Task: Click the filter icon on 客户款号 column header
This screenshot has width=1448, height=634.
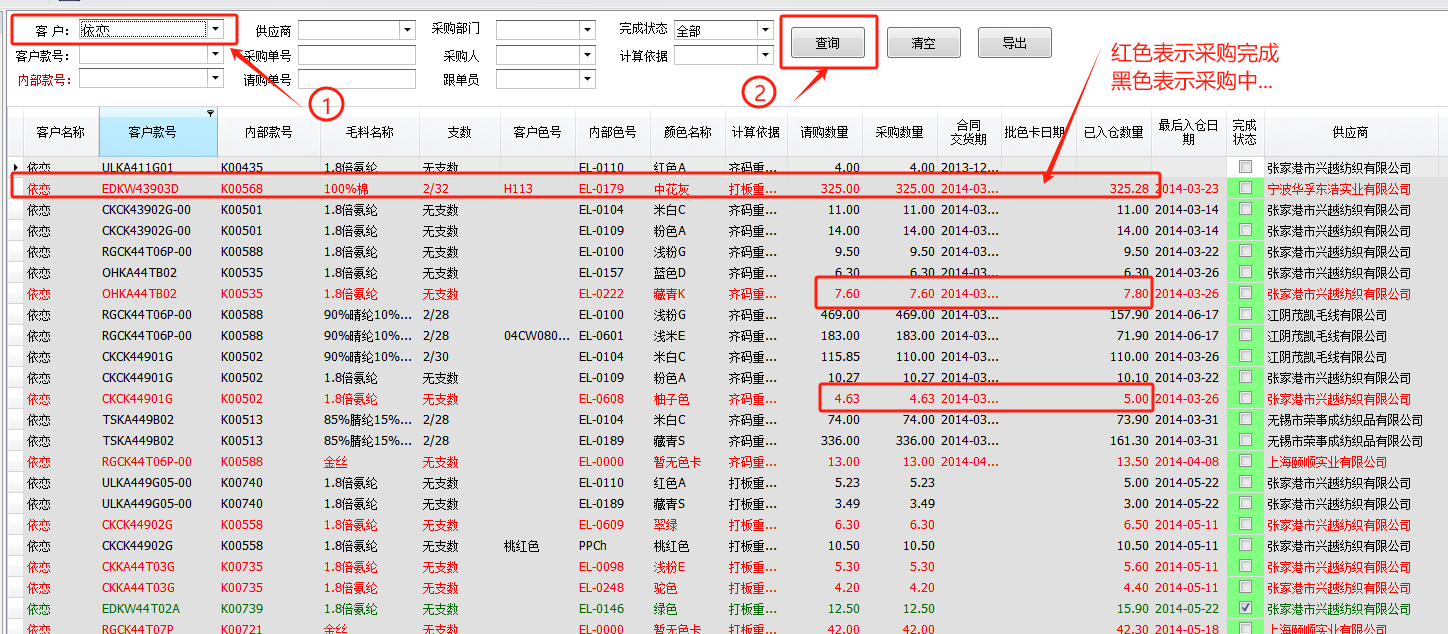Action: (210, 113)
